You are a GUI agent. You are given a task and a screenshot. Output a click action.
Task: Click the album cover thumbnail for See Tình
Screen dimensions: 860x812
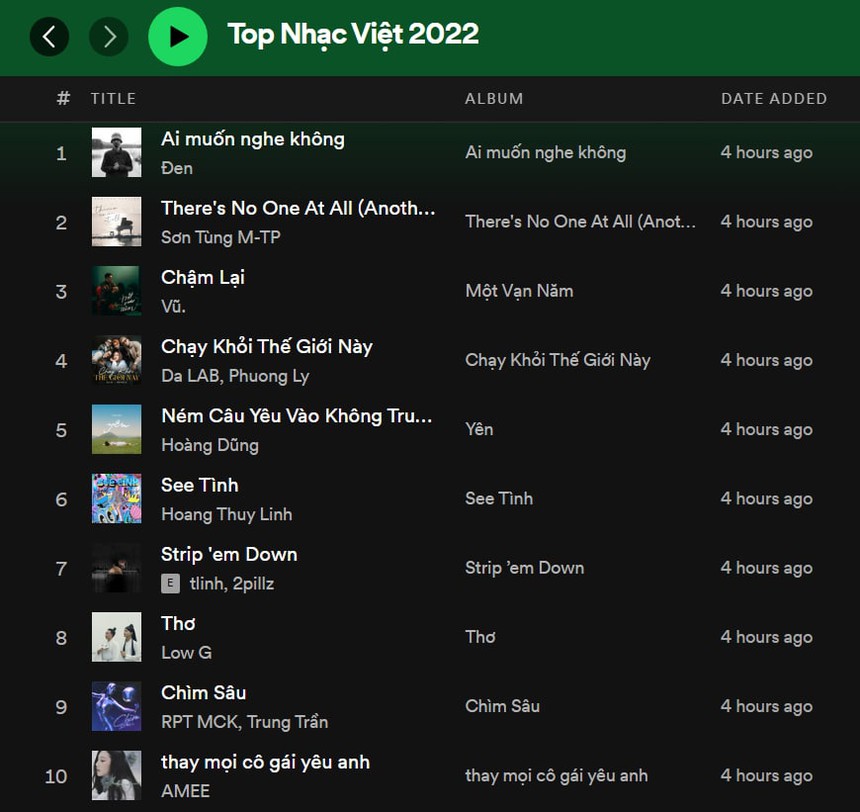pos(116,498)
